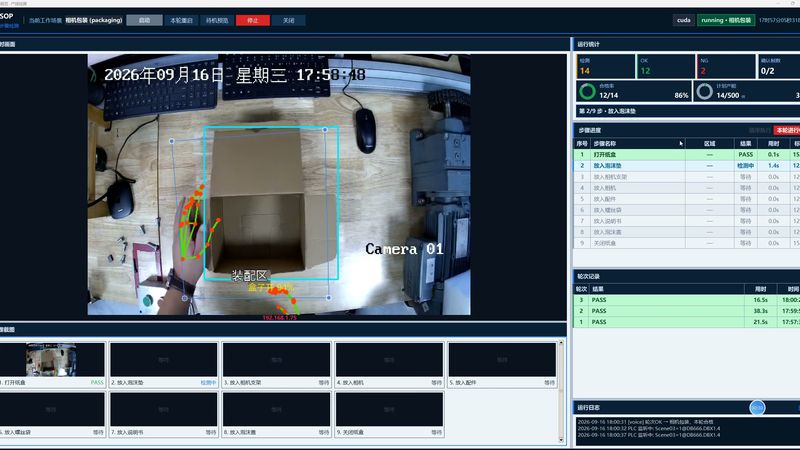
Task: Click the down arrow of the thumbnails scrollbar
Action: pos(561,440)
